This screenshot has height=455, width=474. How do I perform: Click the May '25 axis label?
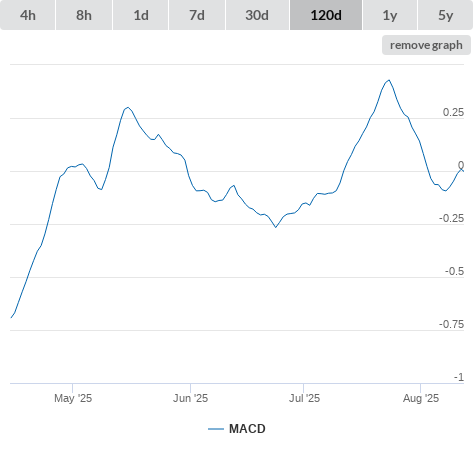73,398
